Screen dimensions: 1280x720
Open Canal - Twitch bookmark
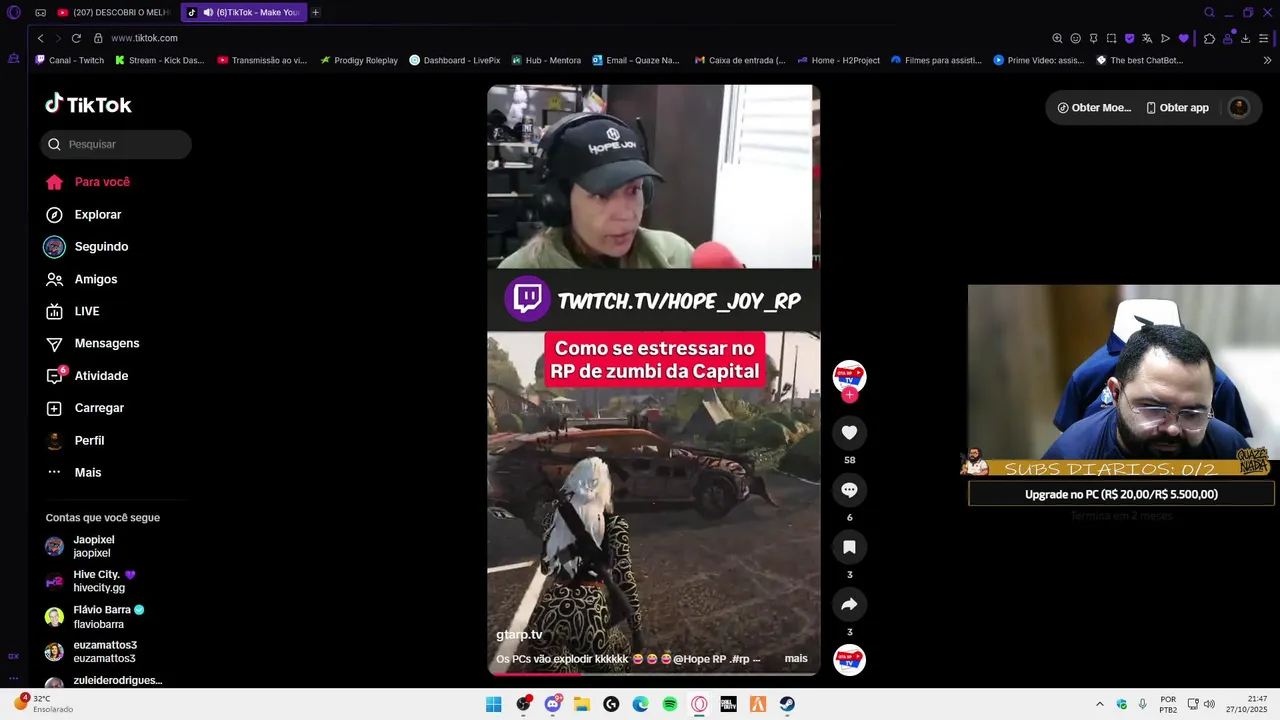click(x=69, y=60)
